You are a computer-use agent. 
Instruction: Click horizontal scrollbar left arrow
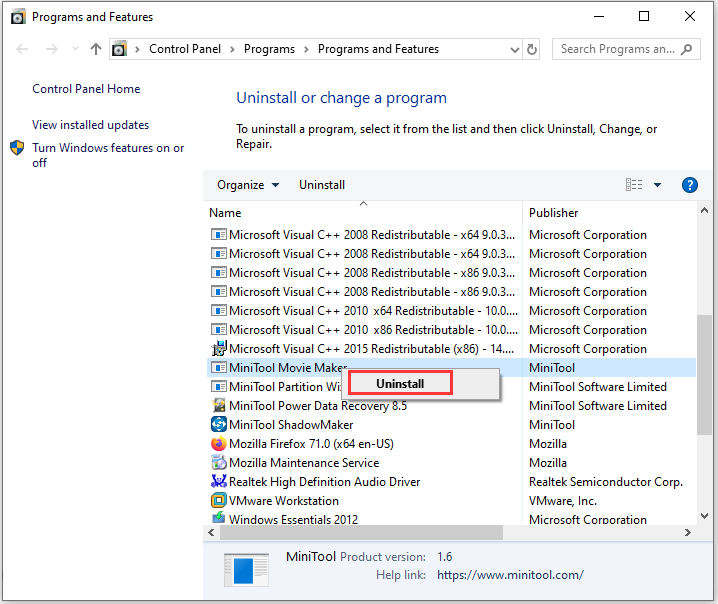click(211, 533)
